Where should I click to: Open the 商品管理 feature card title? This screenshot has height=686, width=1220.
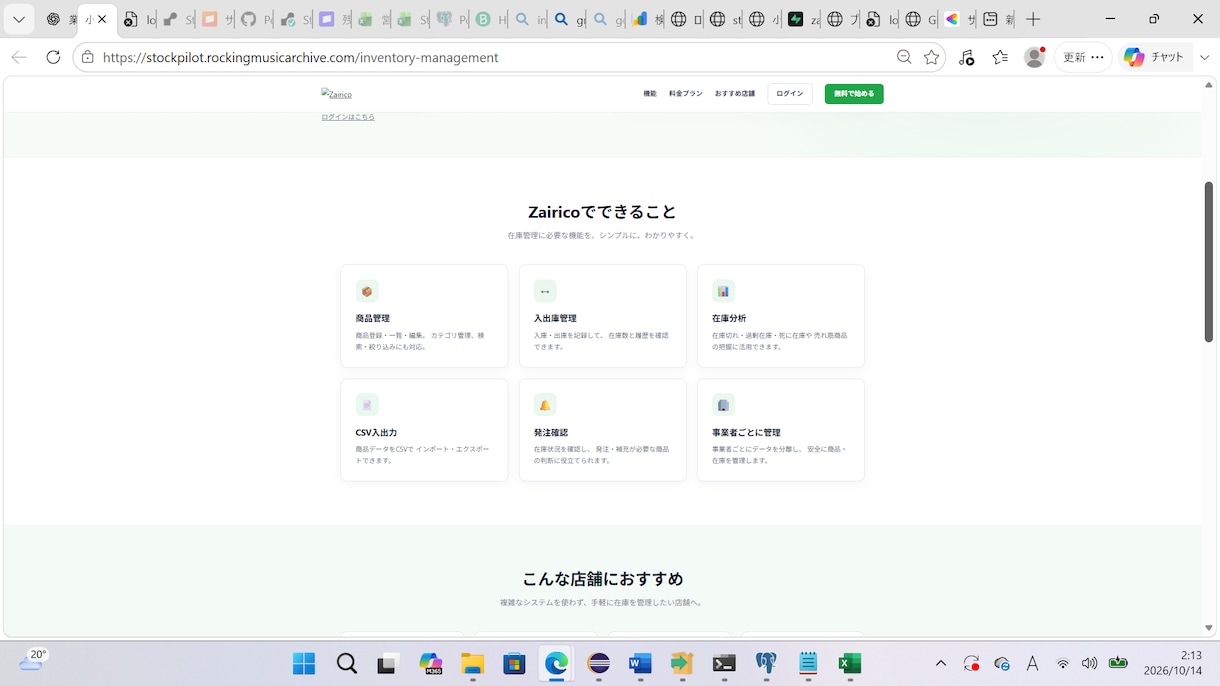tap(373, 318)
